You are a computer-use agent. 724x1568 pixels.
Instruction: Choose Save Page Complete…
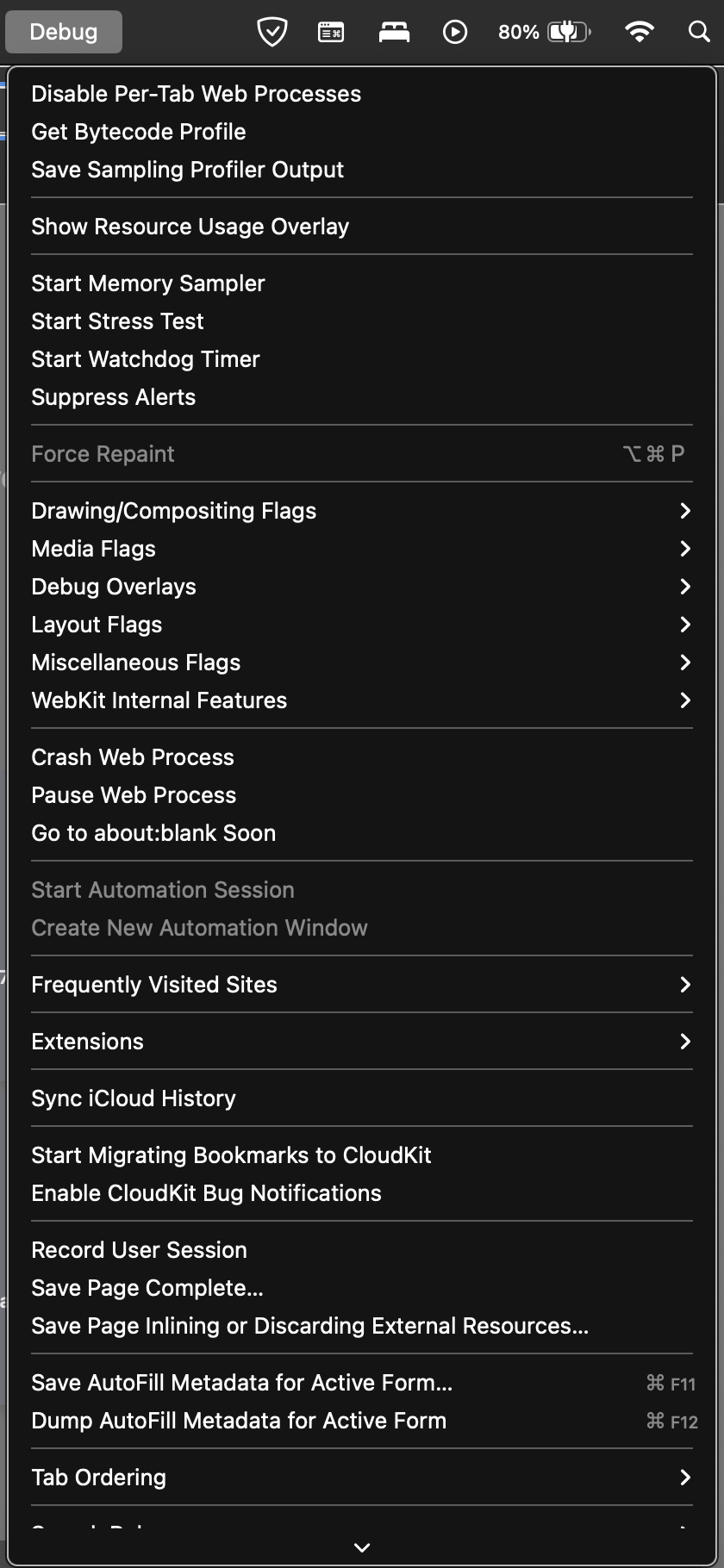(x=147, y=1288)
